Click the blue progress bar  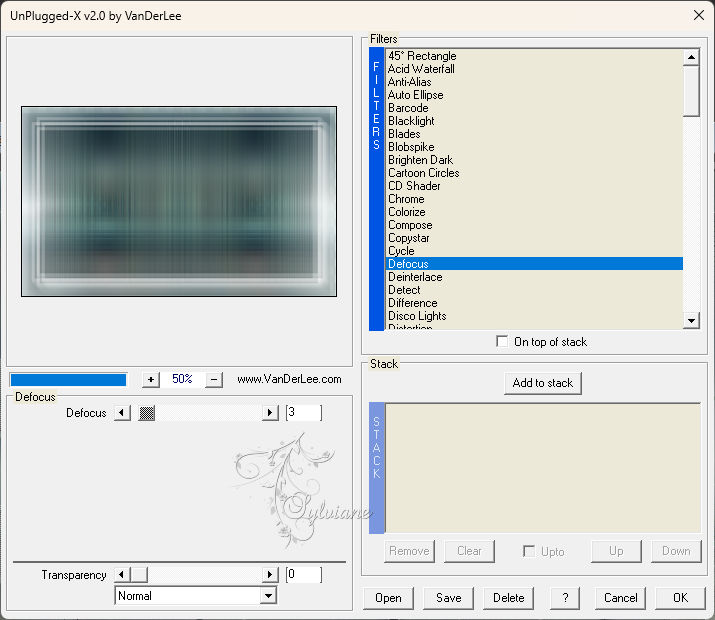coord(68,380)
